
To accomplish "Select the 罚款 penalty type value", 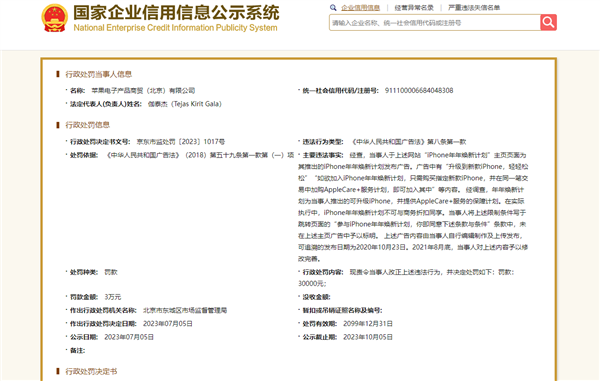I will (111, 272).
